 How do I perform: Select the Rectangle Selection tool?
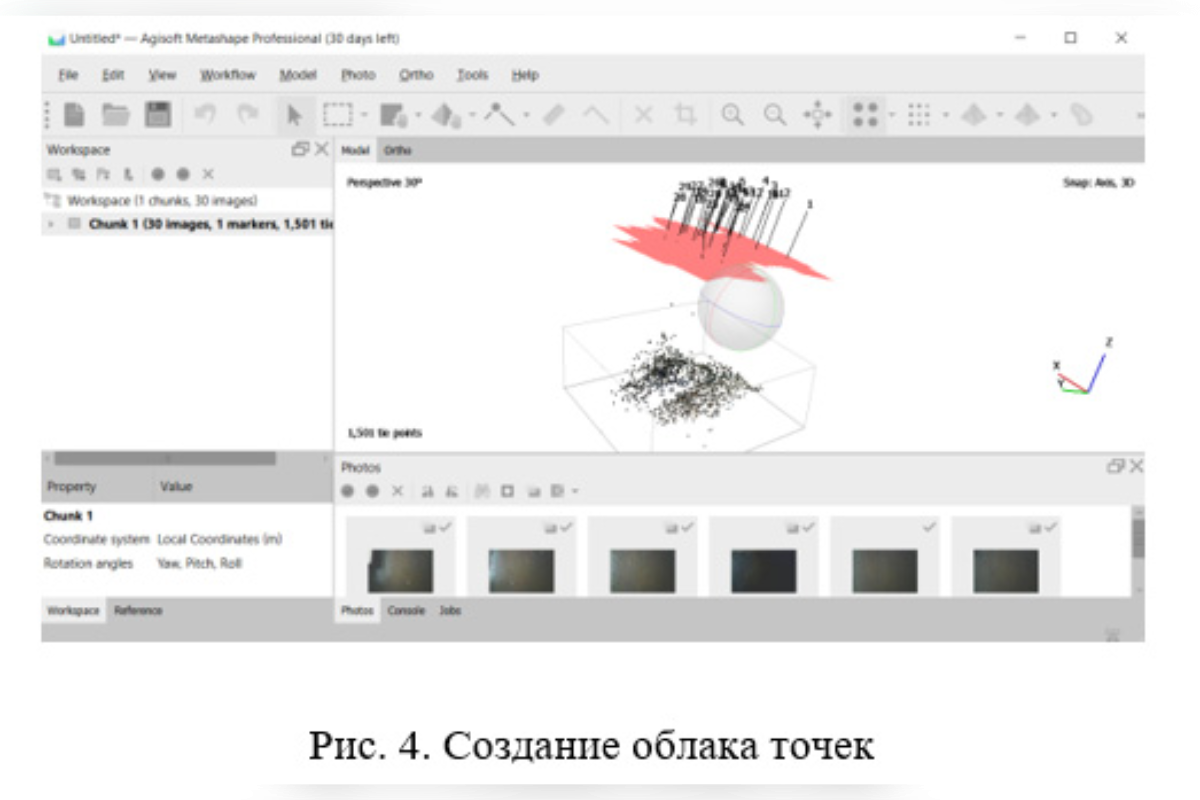point(338,115)
